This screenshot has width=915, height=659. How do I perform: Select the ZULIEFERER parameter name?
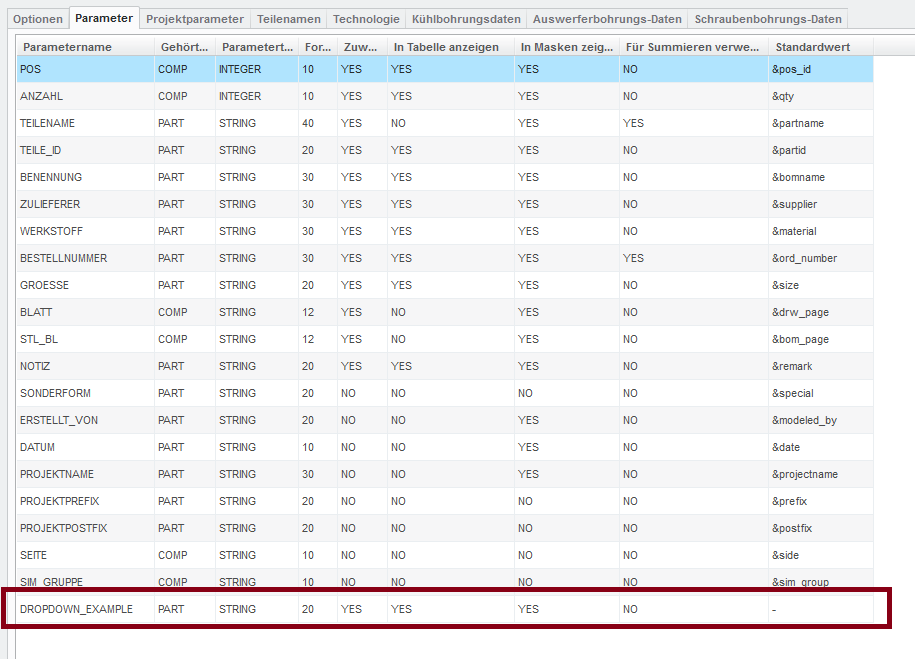pos(85,204)
